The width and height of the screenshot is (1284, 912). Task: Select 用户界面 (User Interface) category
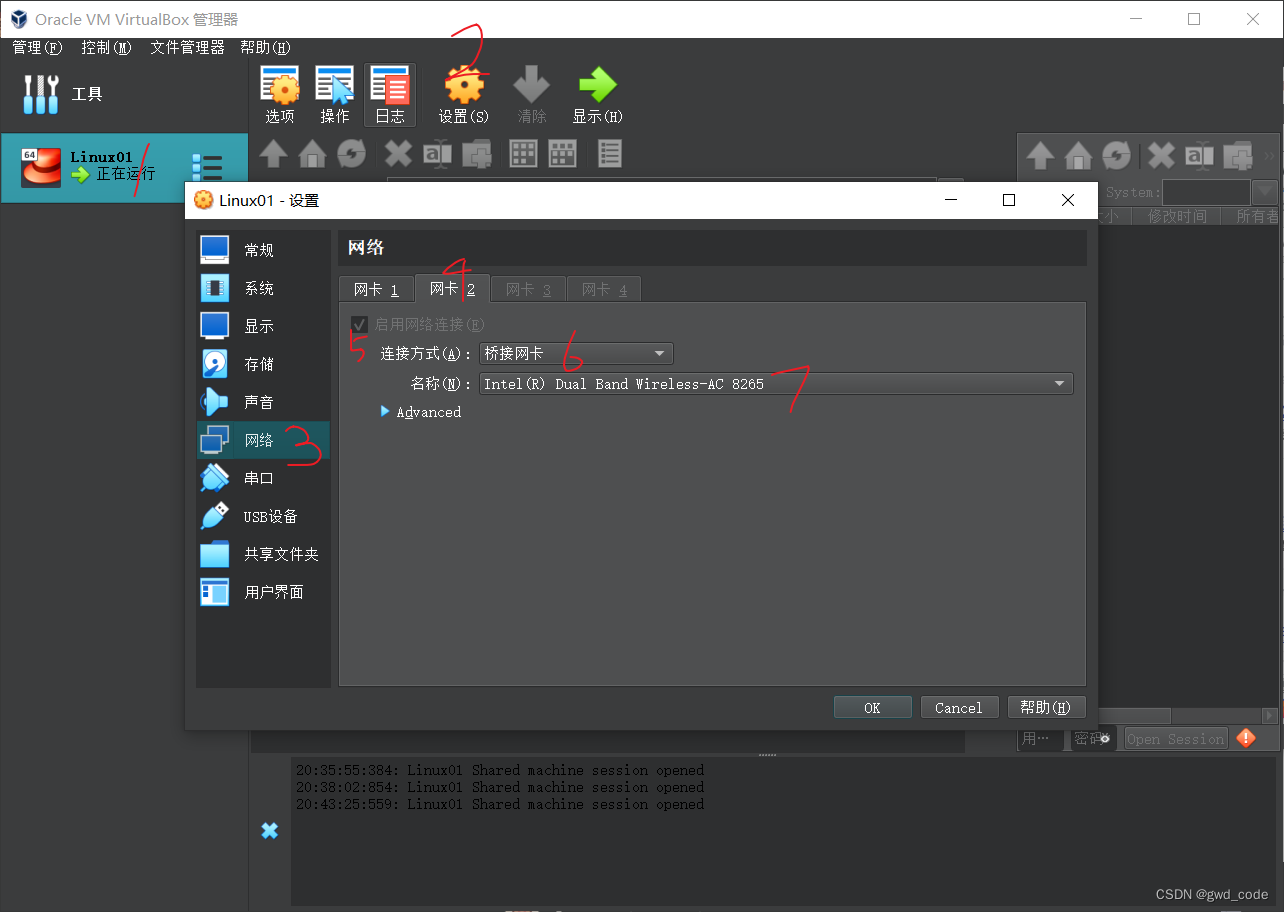coord(263,592)
